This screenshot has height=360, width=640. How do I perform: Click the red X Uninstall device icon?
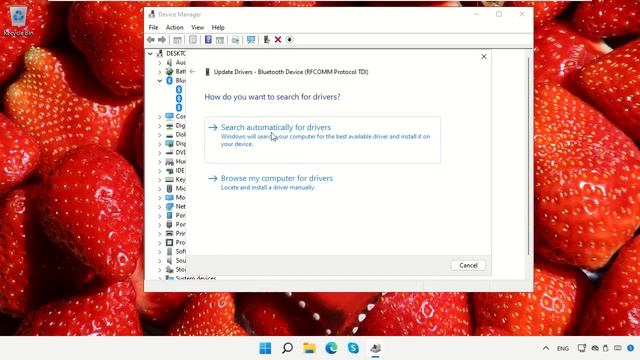pyautogui.click(x=278, y=40)
